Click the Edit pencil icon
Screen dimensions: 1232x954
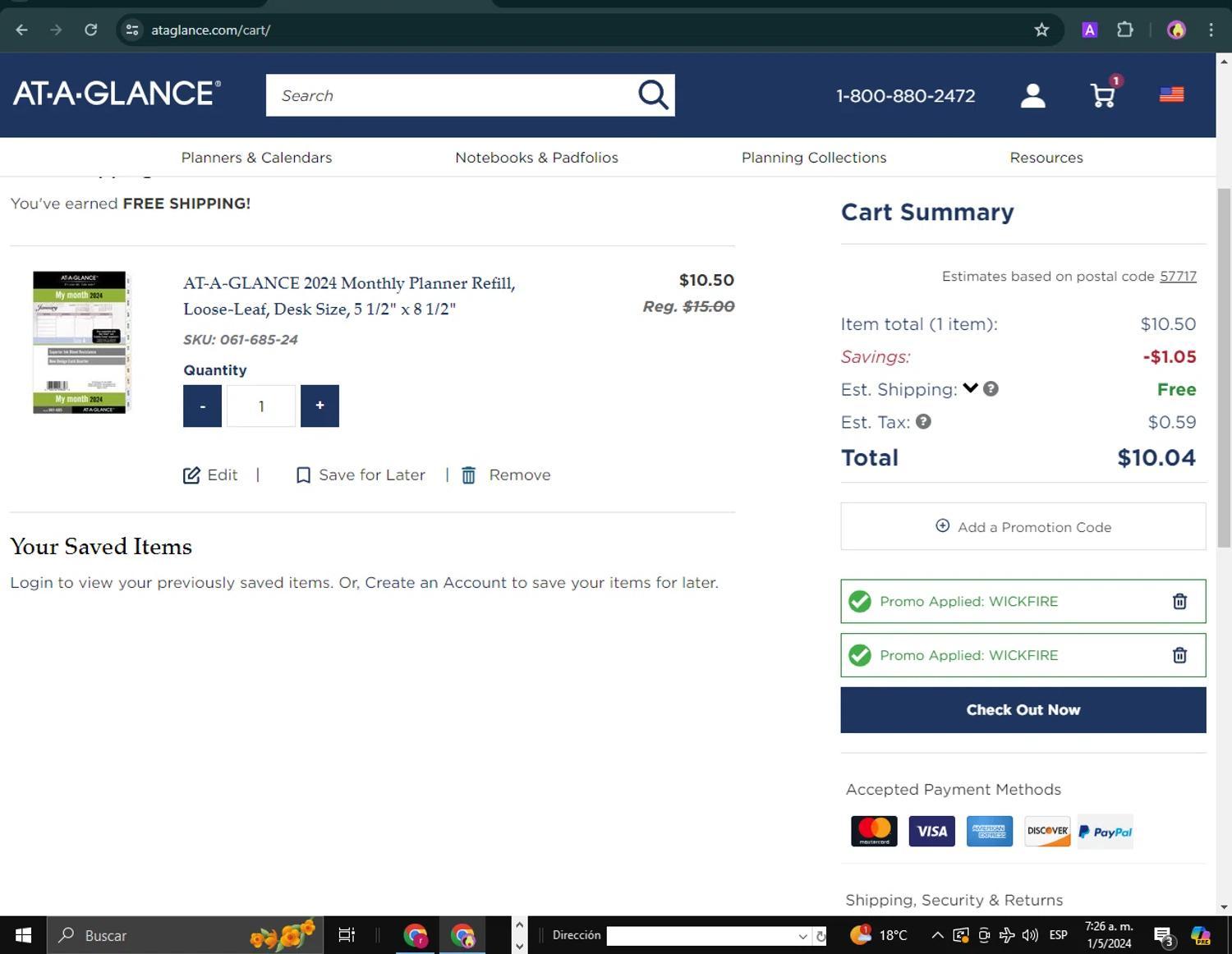tap(191, 475)
